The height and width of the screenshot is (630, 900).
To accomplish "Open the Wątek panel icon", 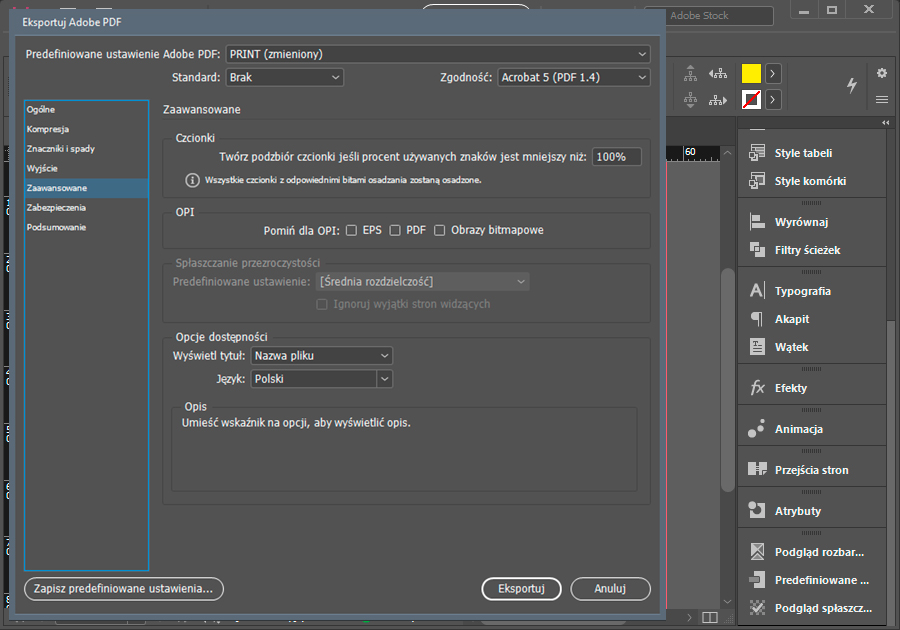I will (757, 347).
